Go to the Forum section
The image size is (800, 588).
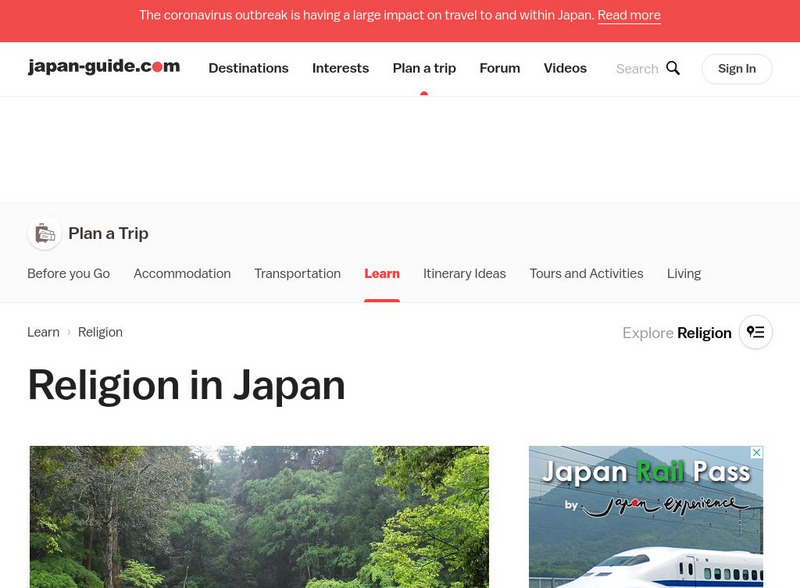499,68
